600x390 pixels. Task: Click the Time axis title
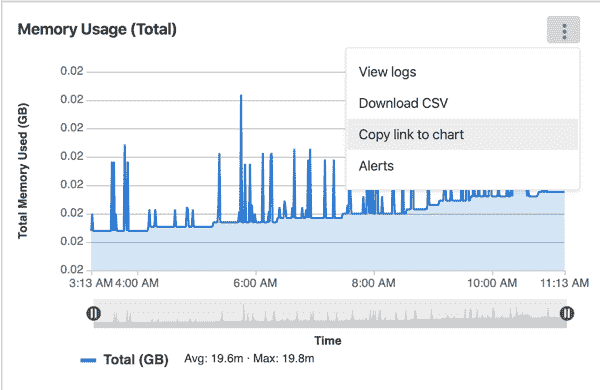[328, 341]
